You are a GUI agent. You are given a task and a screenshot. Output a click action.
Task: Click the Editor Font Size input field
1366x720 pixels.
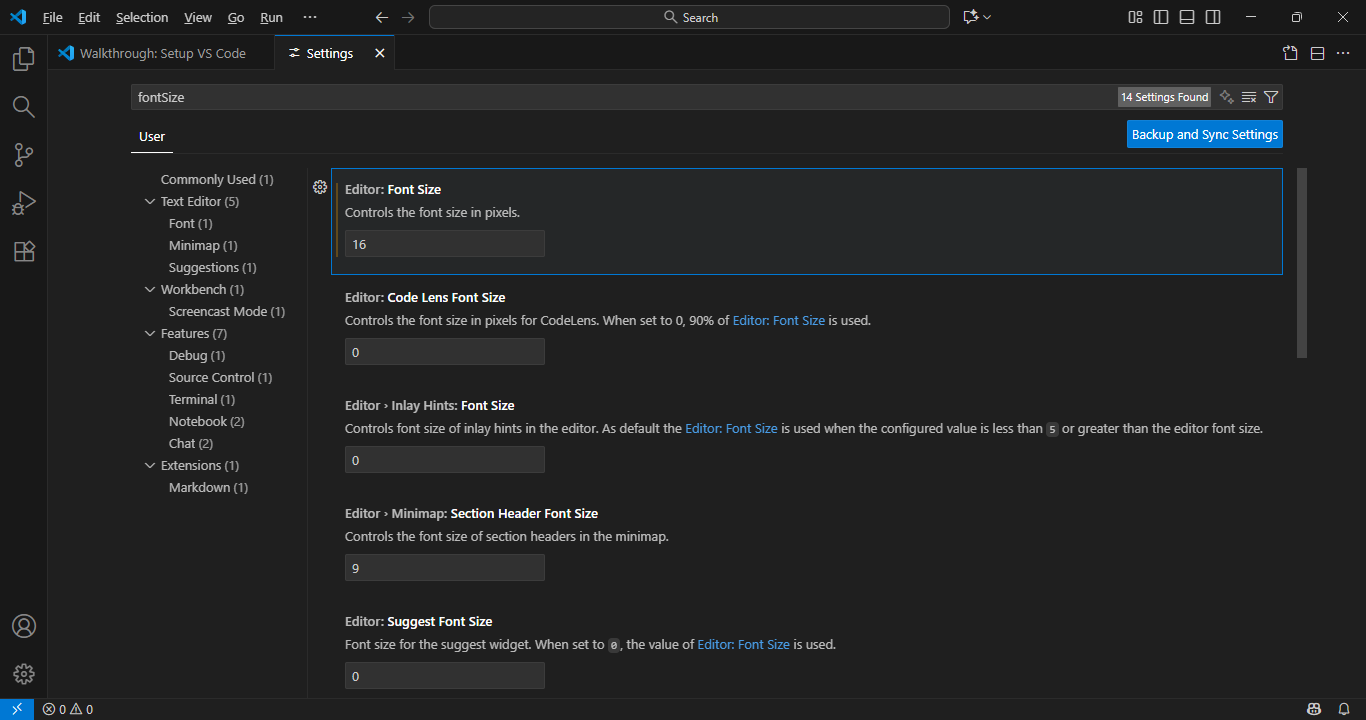point(444,244)
